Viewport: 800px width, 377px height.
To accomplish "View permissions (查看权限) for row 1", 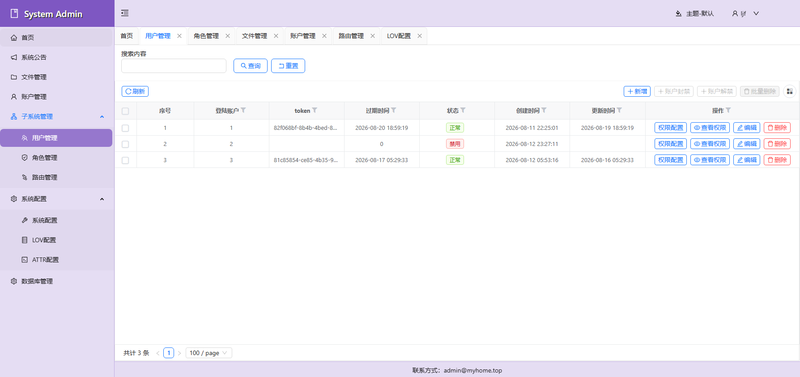I will [710, 128].
